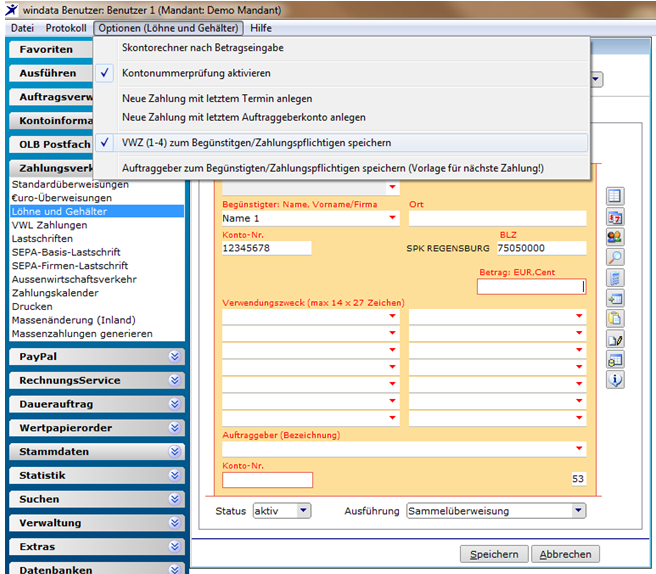This screenshot has height=574, width=656.
Task: Click the Betrag EUR,Cent input field
Action: (x=531, y=287)
